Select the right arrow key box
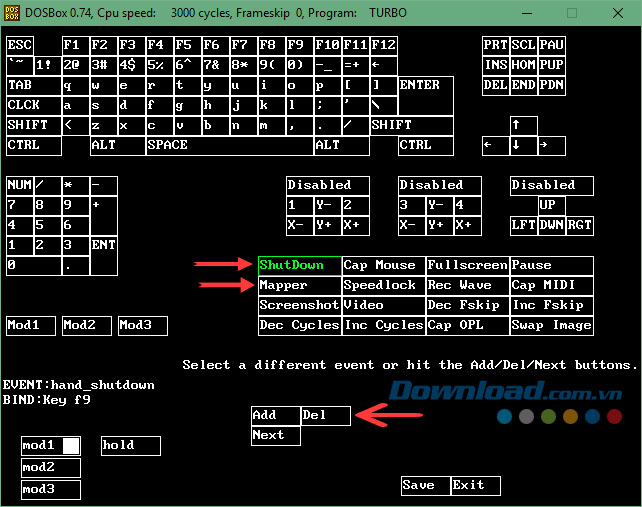Viewport: 642px width, 507px height. point(552,145)
